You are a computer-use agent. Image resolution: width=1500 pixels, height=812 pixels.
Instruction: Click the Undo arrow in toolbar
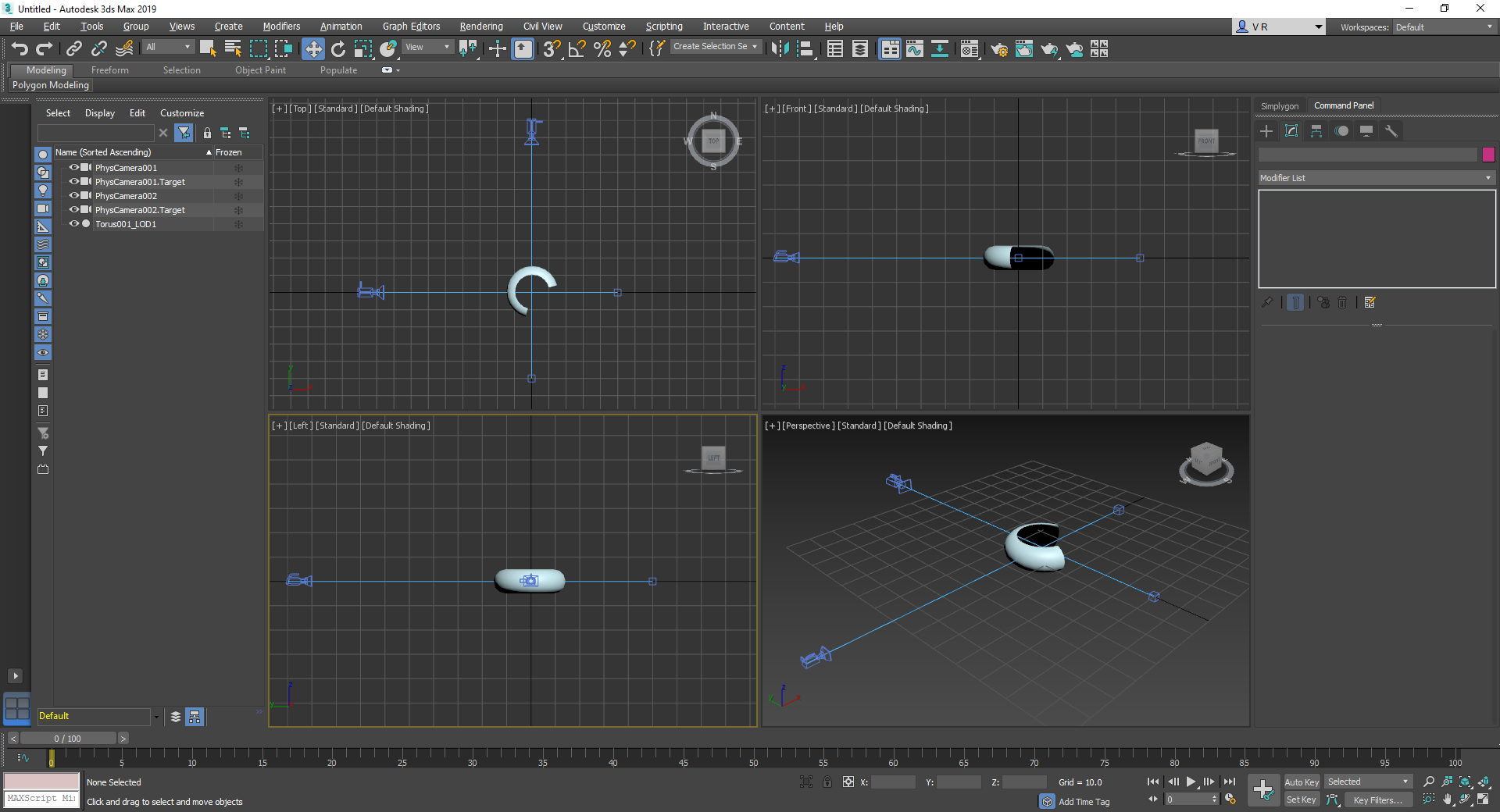20,49
